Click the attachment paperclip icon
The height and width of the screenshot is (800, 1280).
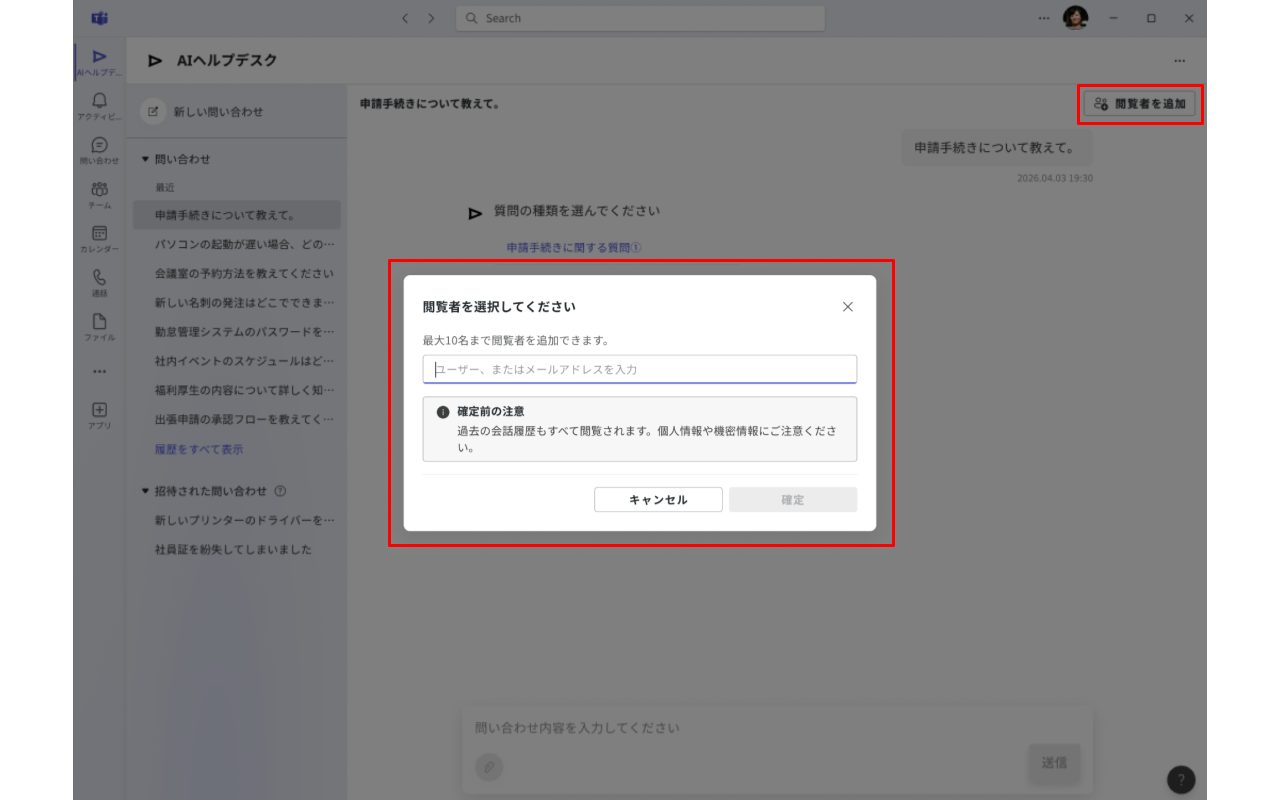click(489, 767)
